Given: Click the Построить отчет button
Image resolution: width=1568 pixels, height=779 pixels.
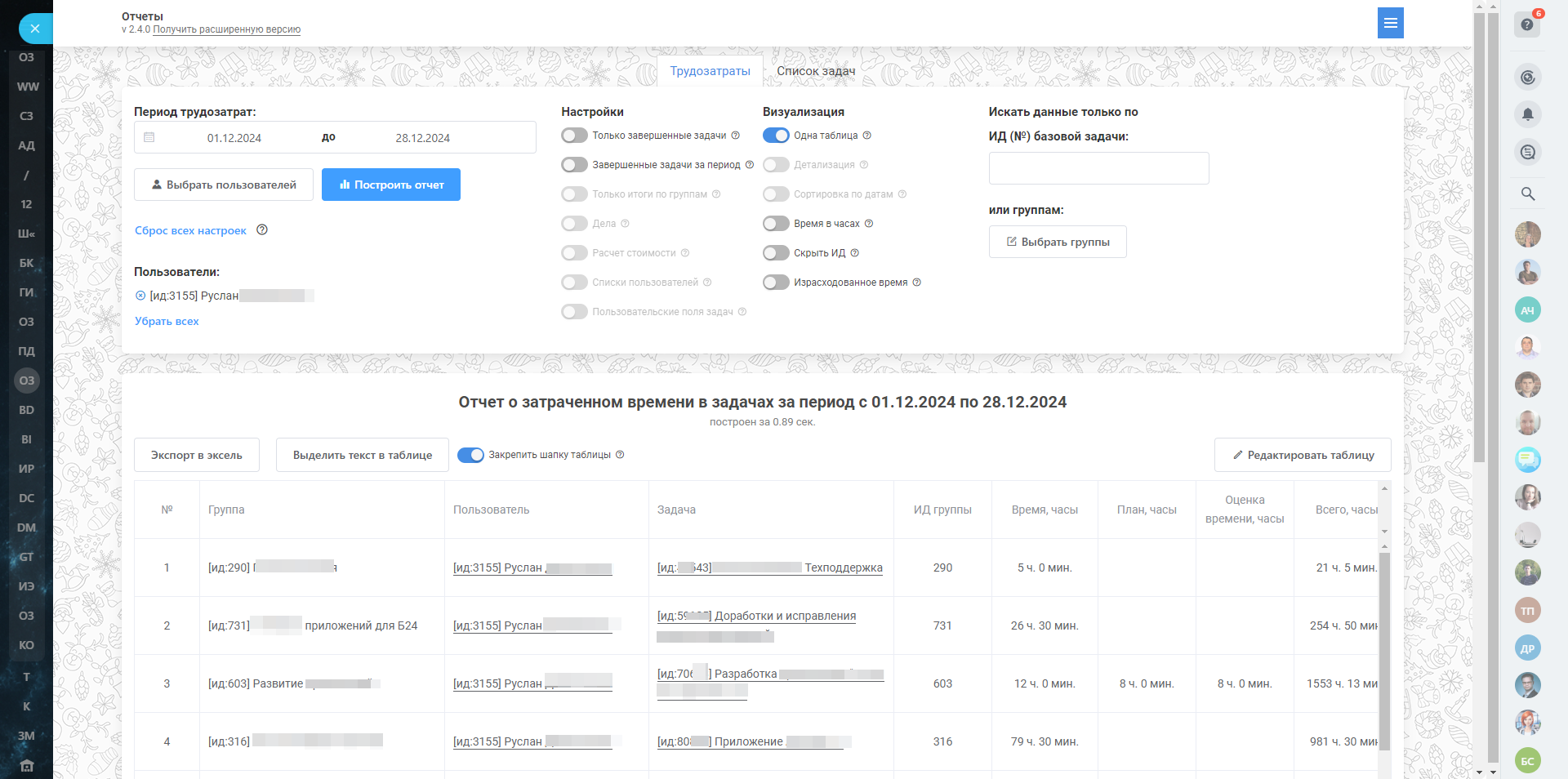Looking at the screenshot, I should [x=390, y=185].
